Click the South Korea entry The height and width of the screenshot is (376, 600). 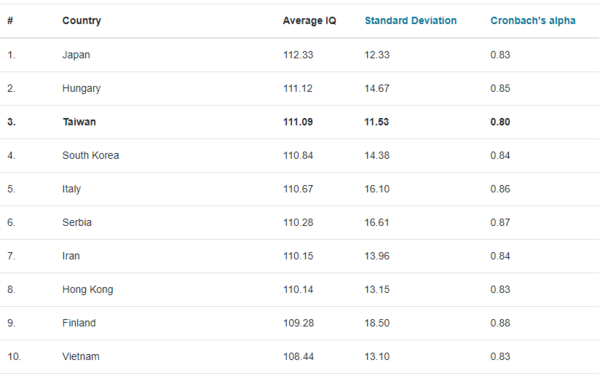click(91, 155)
